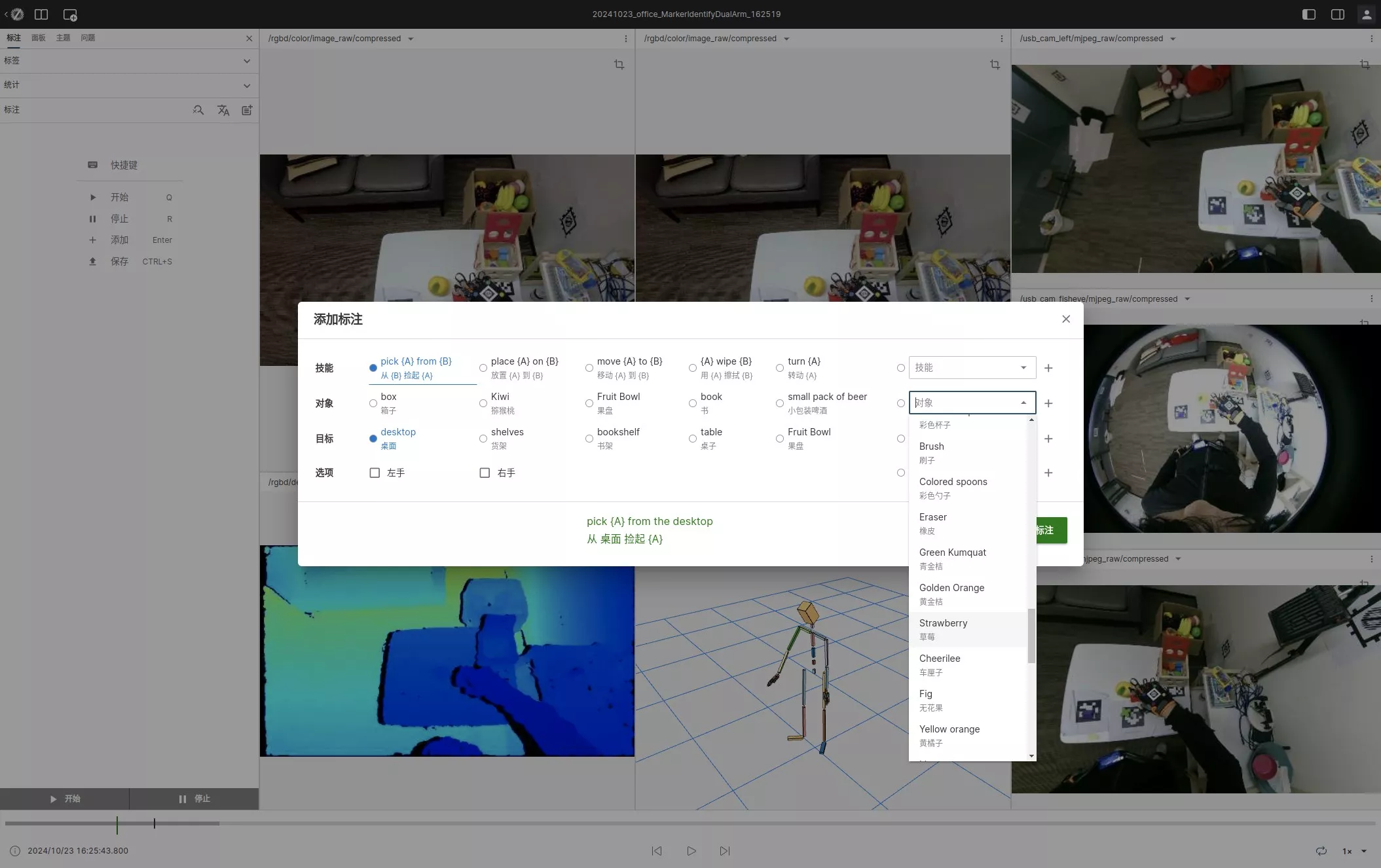The height and width of the screenshot is (868, 1381).
Task: Click crop icon on first rgbd color panel
Action: click(x=619, y=65)
